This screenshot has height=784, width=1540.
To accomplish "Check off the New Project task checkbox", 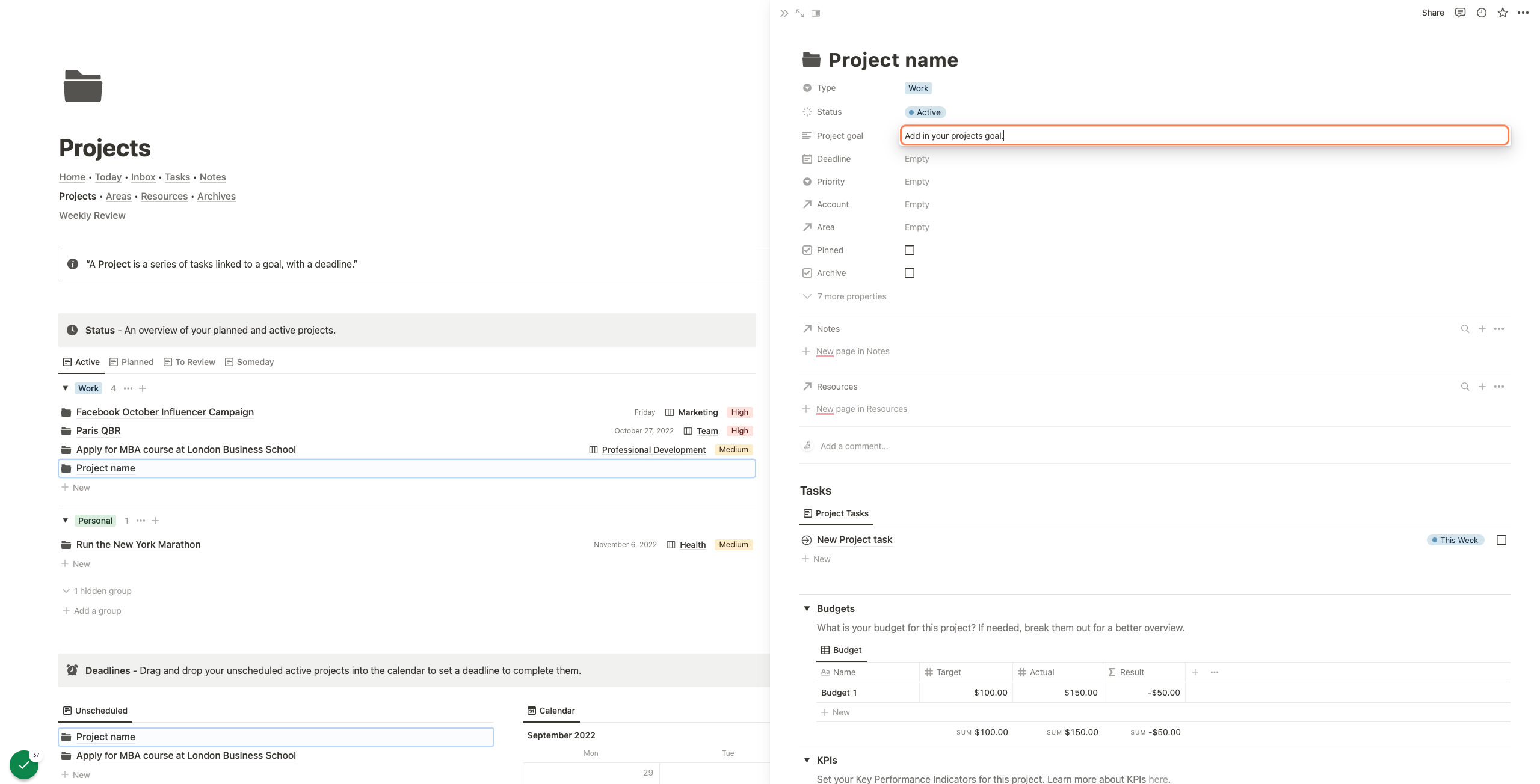I will [x=1501, y=540].
